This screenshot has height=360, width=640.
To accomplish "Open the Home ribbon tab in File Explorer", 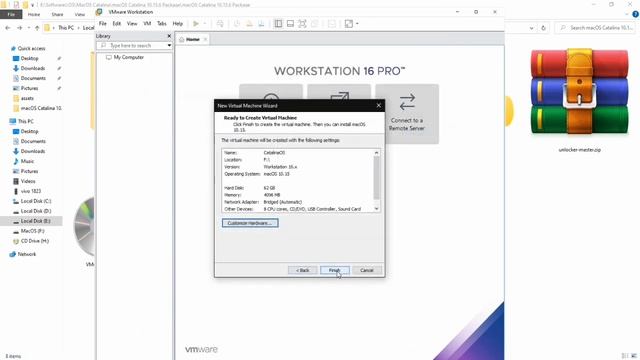I will point(34,14).
